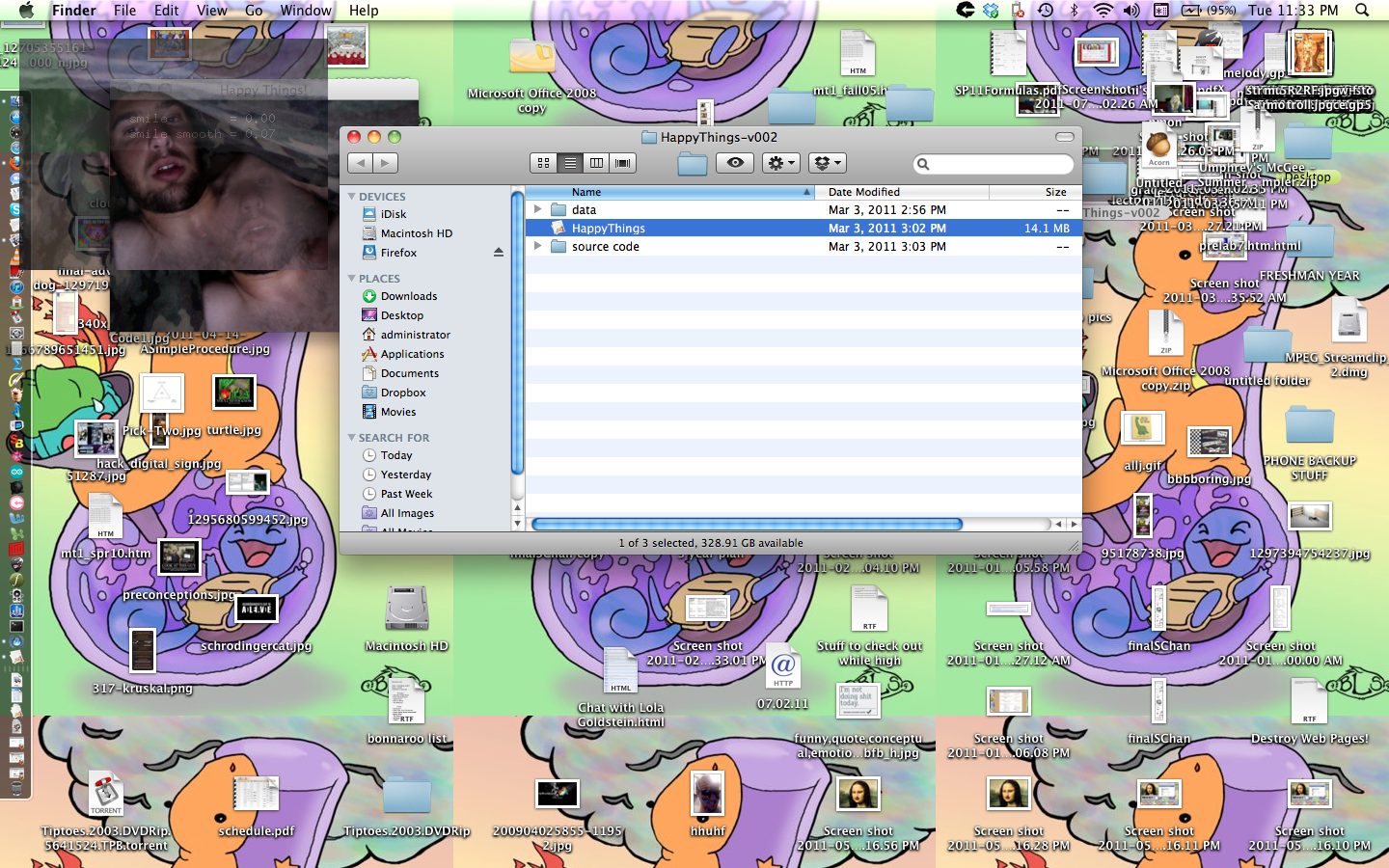Open the Go menu

click(254, 10)
